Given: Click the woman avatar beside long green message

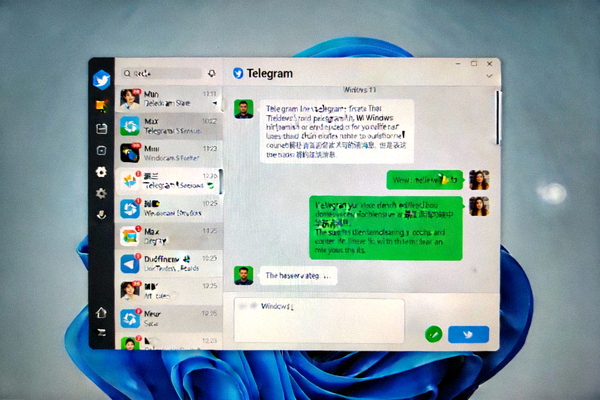Looking at the screenshot, I should click(479, 206).
